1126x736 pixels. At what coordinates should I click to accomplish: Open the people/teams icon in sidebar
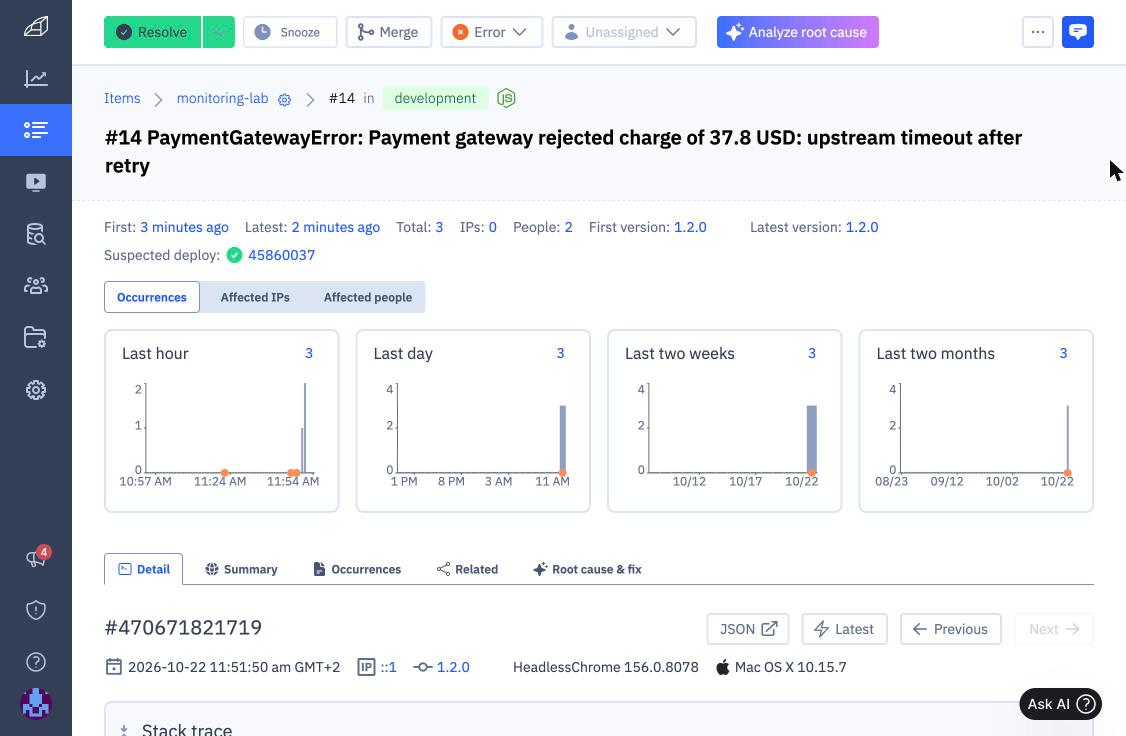(36, 286)
